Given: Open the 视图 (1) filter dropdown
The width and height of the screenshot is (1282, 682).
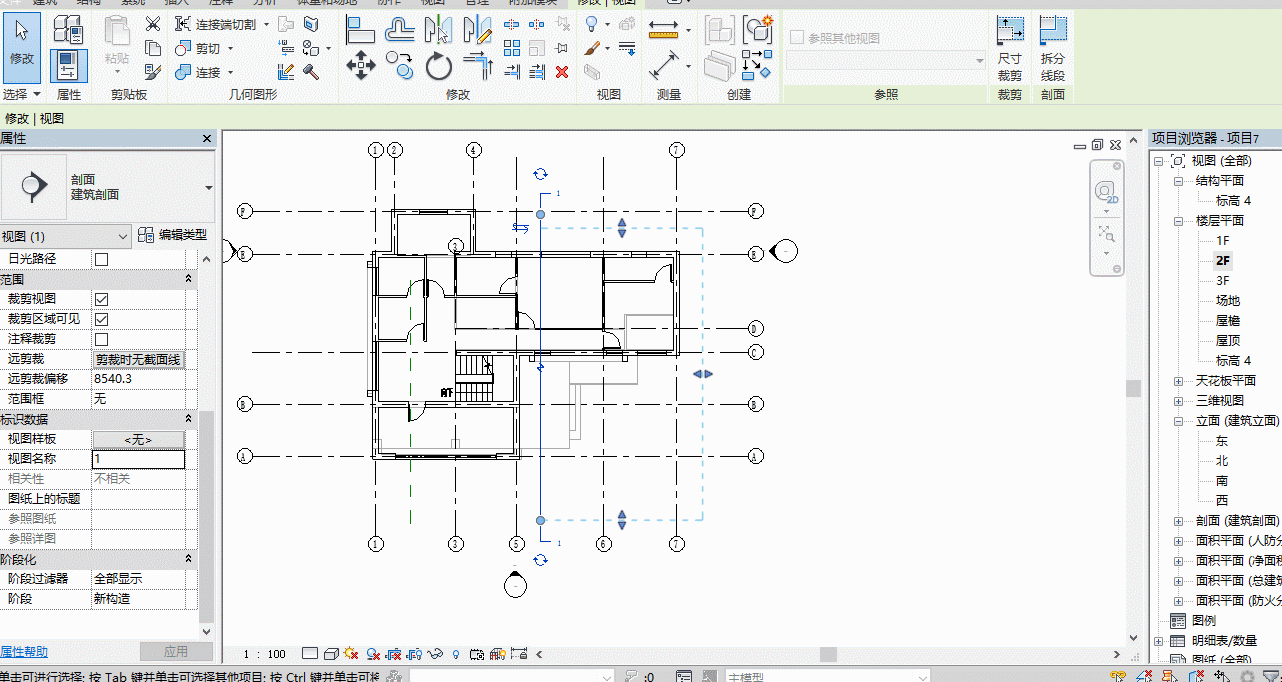Looking at the screenshot, I should point(66,236).
